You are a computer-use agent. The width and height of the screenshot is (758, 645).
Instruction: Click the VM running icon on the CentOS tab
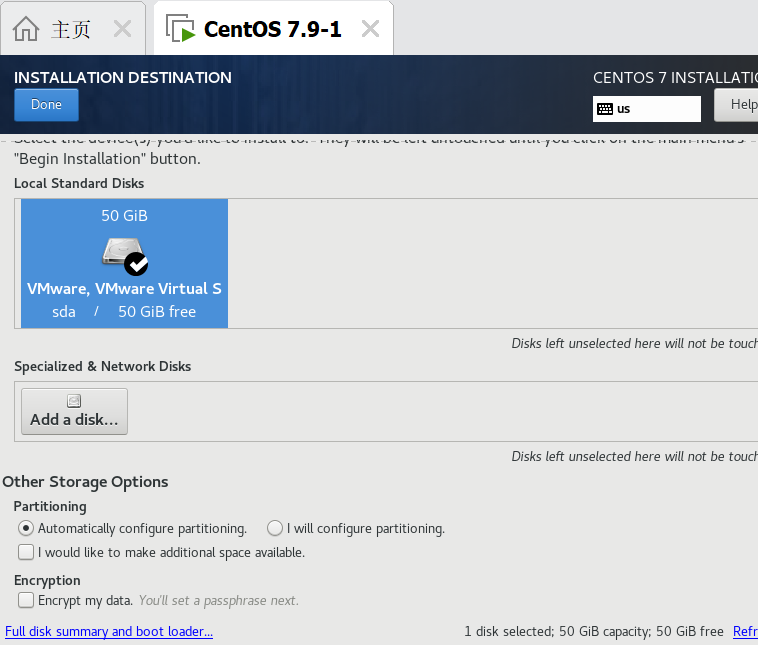(180, 28)
